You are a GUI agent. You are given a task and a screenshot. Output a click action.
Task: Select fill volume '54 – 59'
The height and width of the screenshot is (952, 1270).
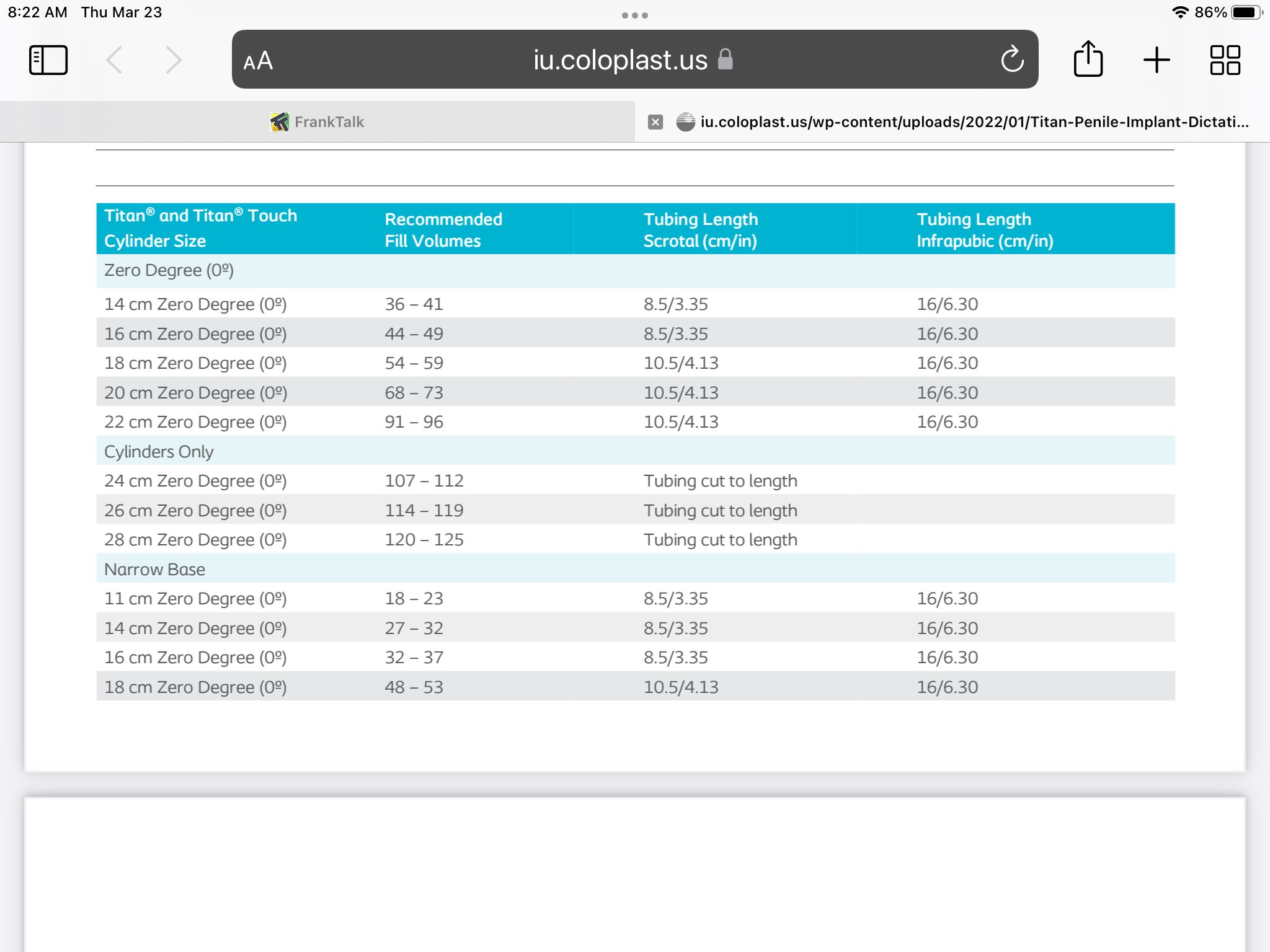tap(414, 363)
